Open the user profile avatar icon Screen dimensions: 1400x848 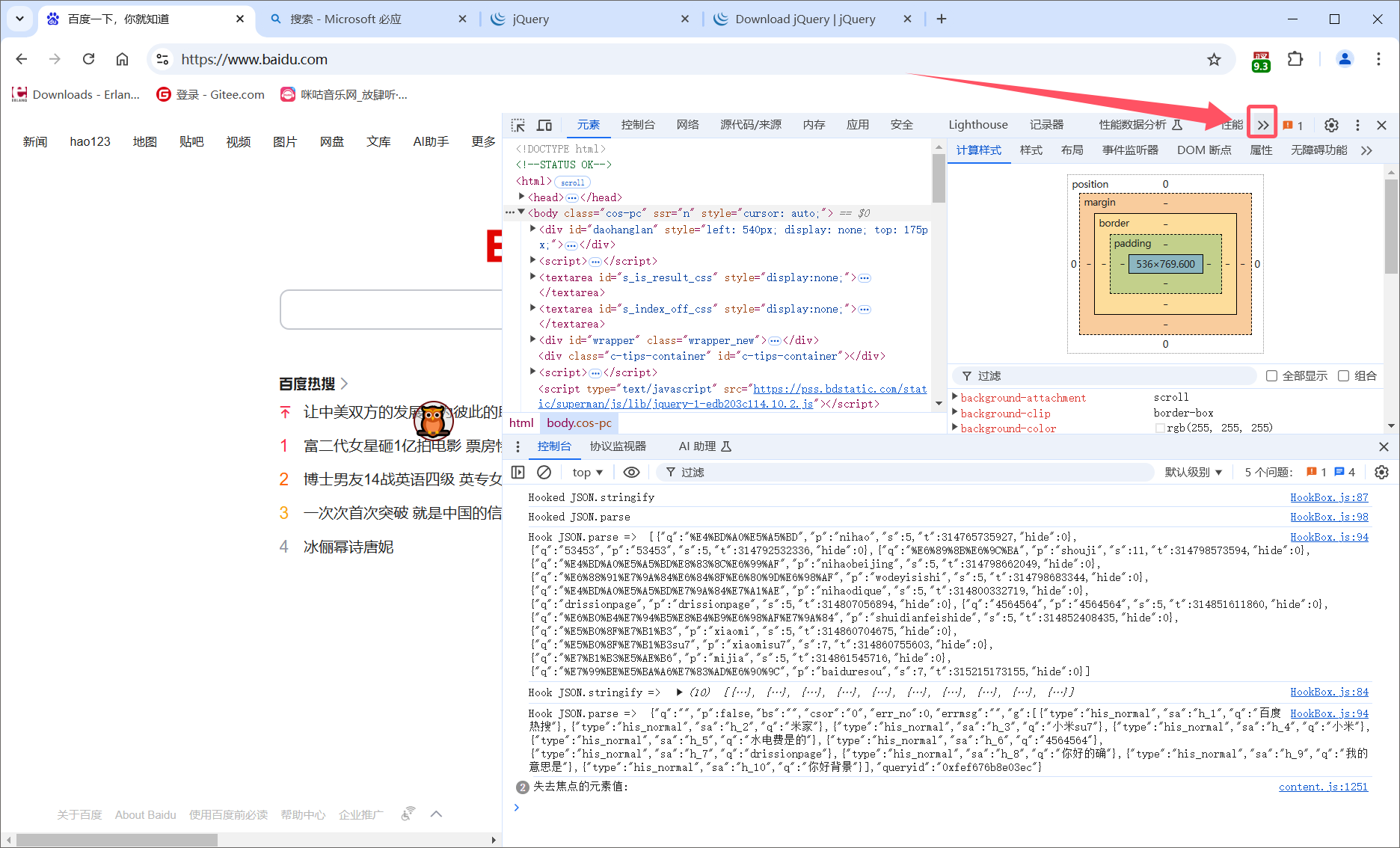[x=1344, y=59]
